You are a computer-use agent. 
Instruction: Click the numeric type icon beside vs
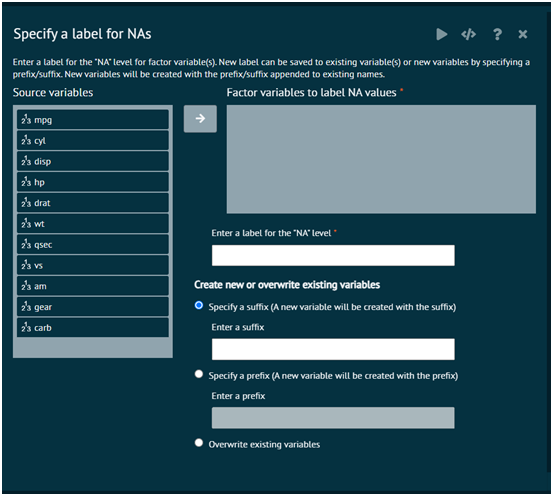tap(26, 265)
